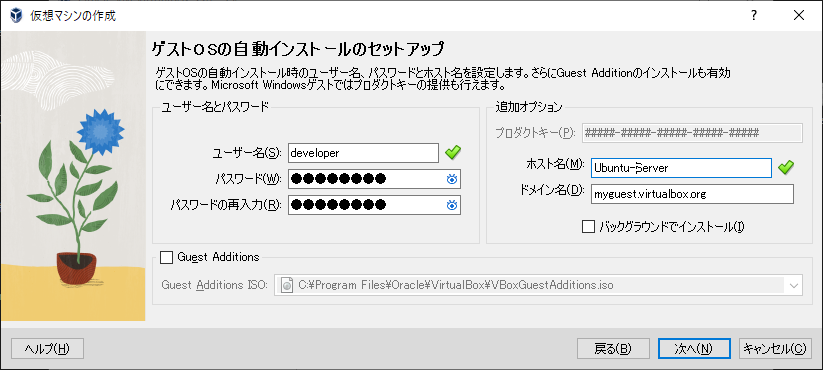Click the プロダクトキー(P) label

535,133
